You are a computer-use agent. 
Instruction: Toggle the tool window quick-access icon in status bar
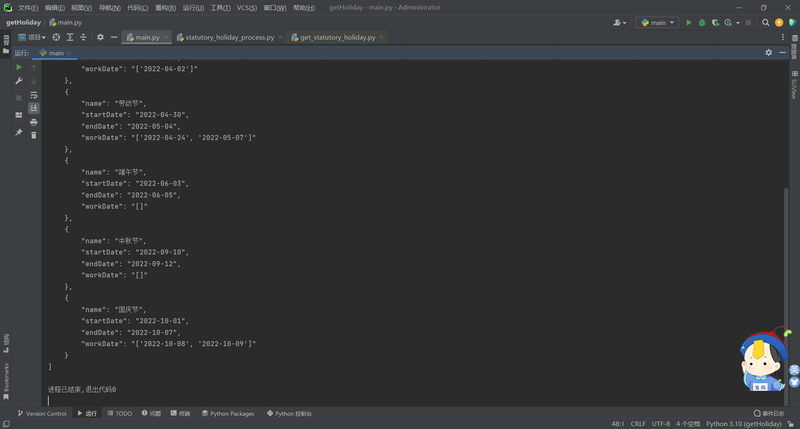(6, 424)
